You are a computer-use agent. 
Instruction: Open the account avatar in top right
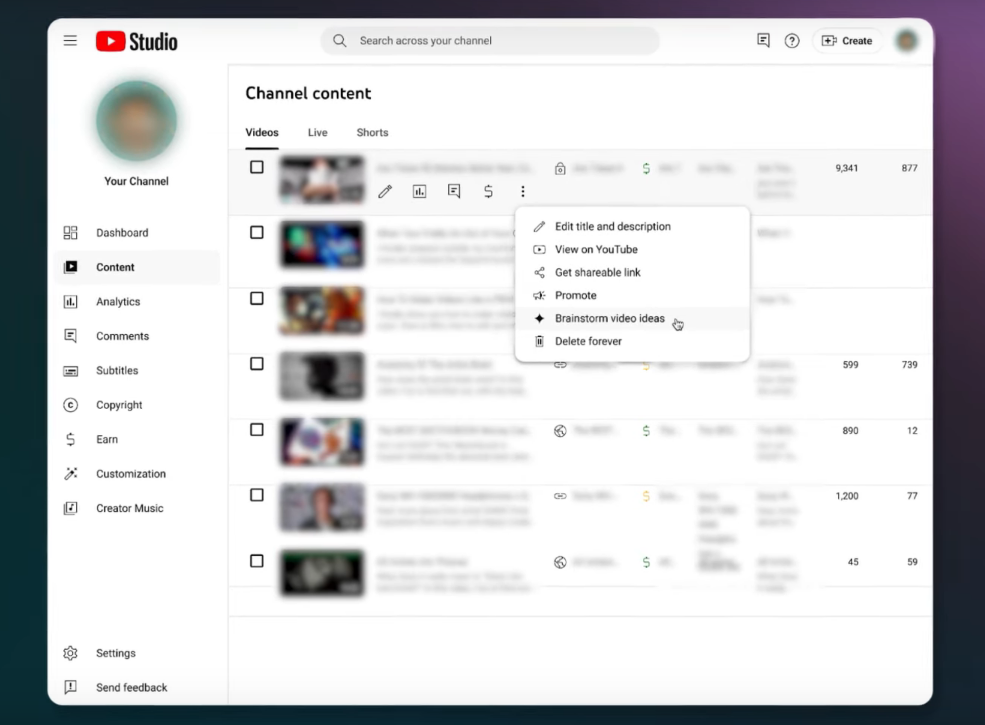coord(906,41)
